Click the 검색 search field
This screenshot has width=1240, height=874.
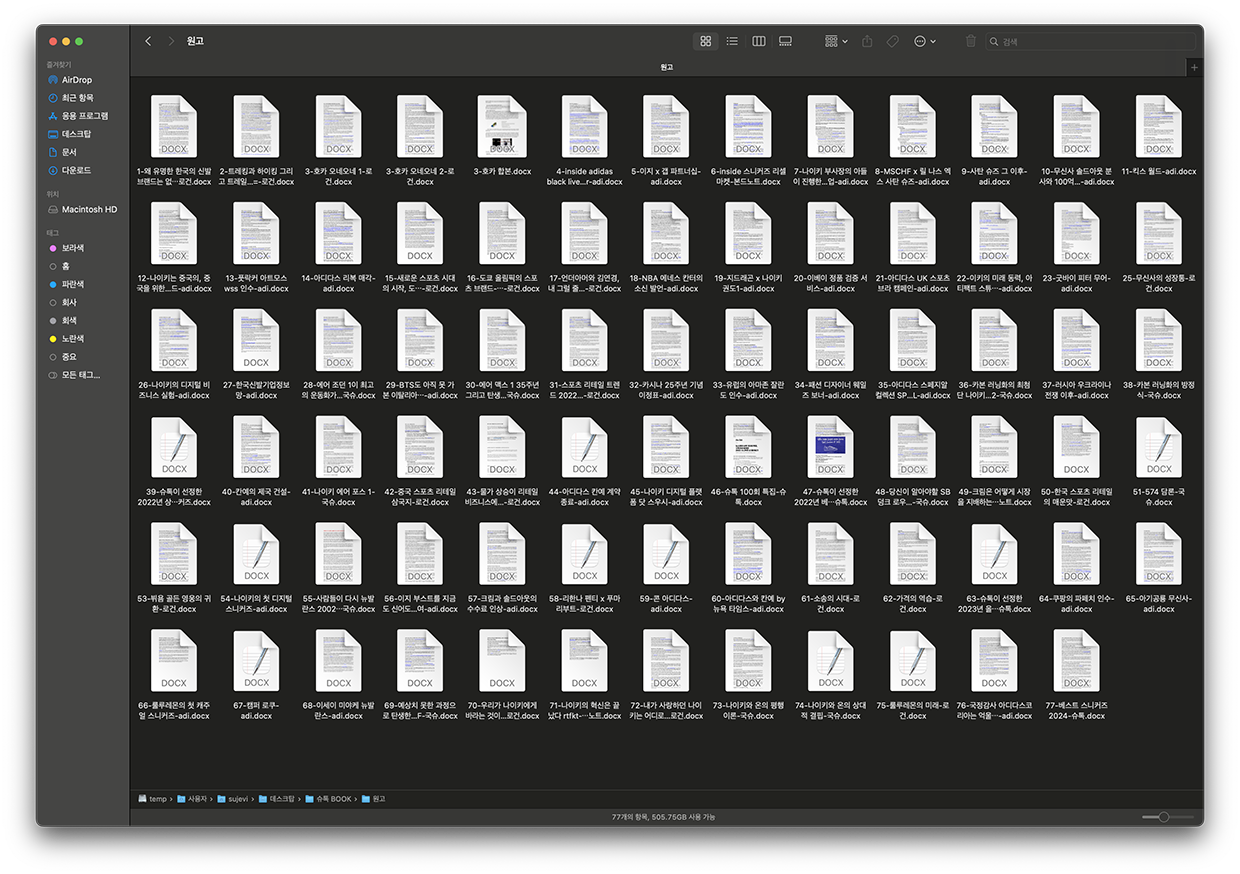click(1091, 41)
